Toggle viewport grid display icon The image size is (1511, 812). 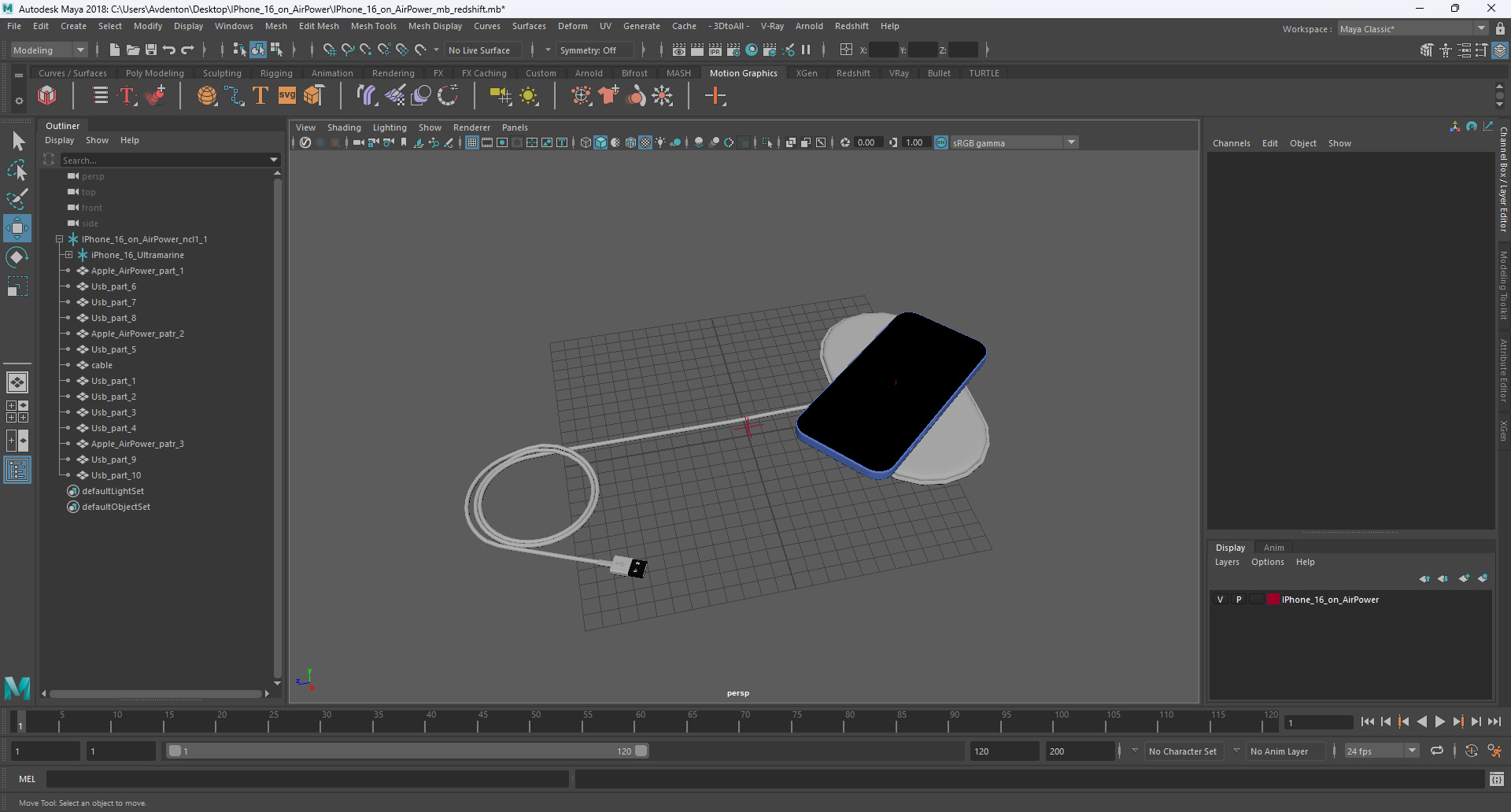(472, 142)
